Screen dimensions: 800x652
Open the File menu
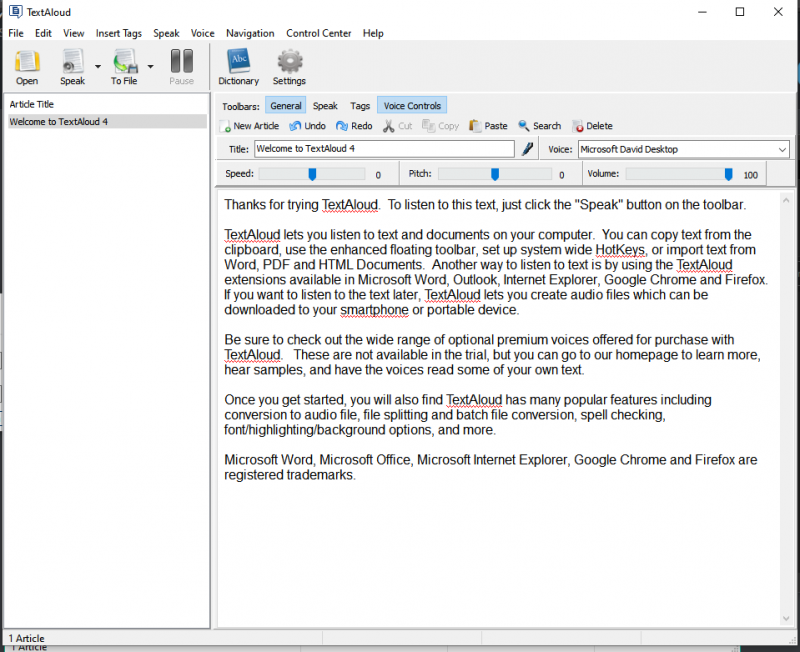[16, 33]
